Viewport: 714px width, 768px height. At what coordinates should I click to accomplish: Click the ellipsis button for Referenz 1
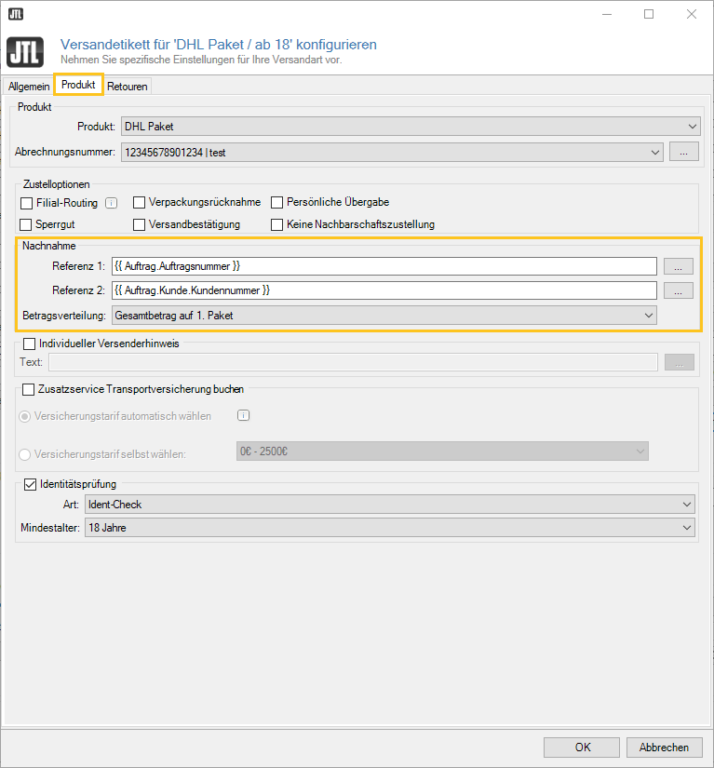pyautogui.click(x=678, y=266)
